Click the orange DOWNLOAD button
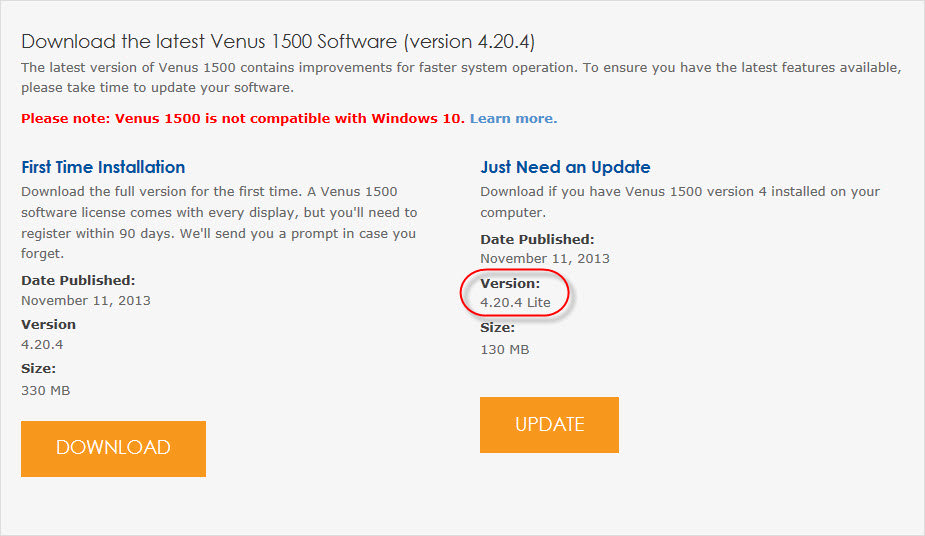The height and width of the screenshot is (536, 925). click(113, 448)
